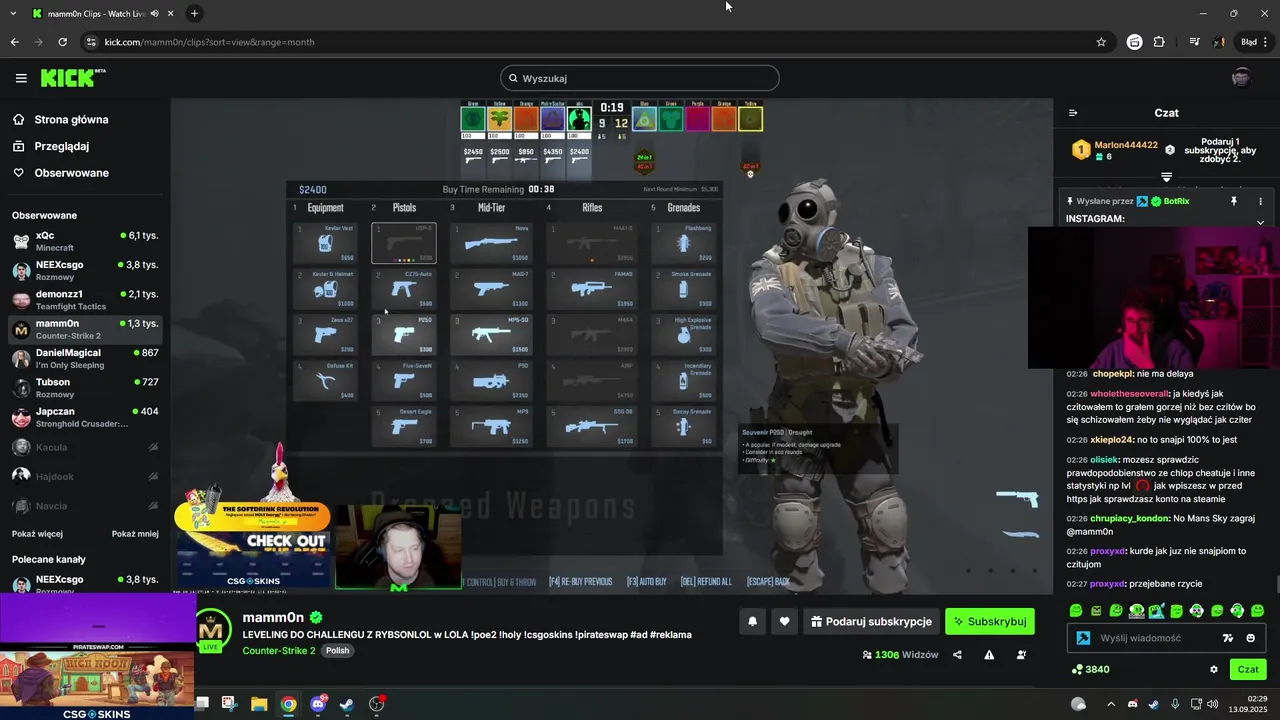1280x720 pixels.
Task: Expand the pinned INSTAGRAM message chevron
Action: coord(1260,222)
